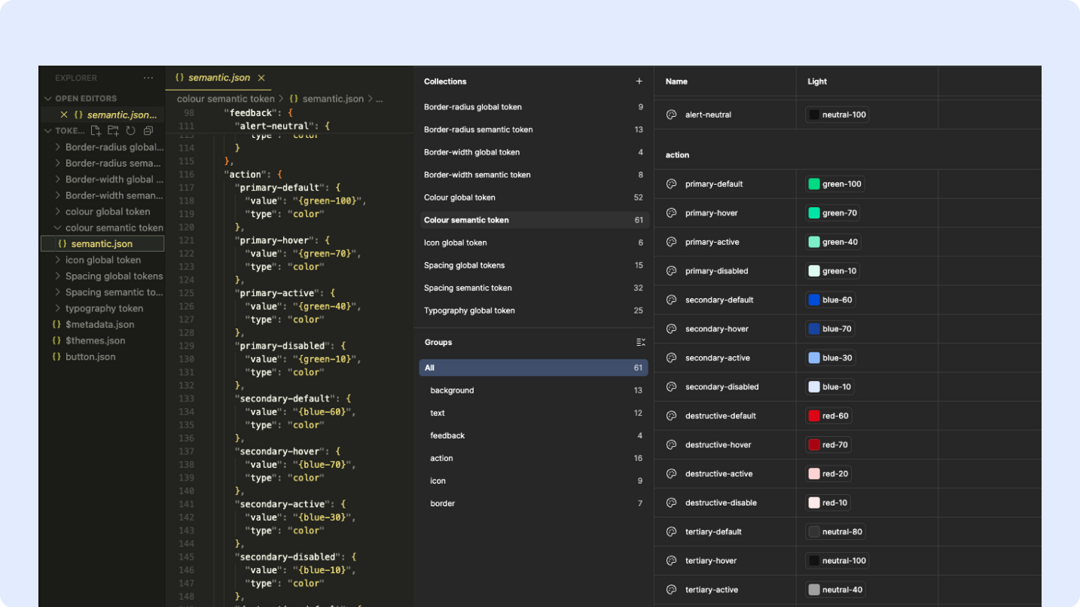Click the green-100 colour swatch

point(814,184)
